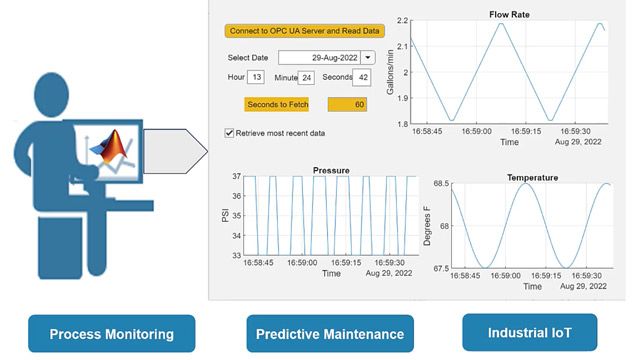Viewport: 640px width, 360px height.
Task: Click the Connect to OPC UA Server button
Action: [x=304, y=31]
